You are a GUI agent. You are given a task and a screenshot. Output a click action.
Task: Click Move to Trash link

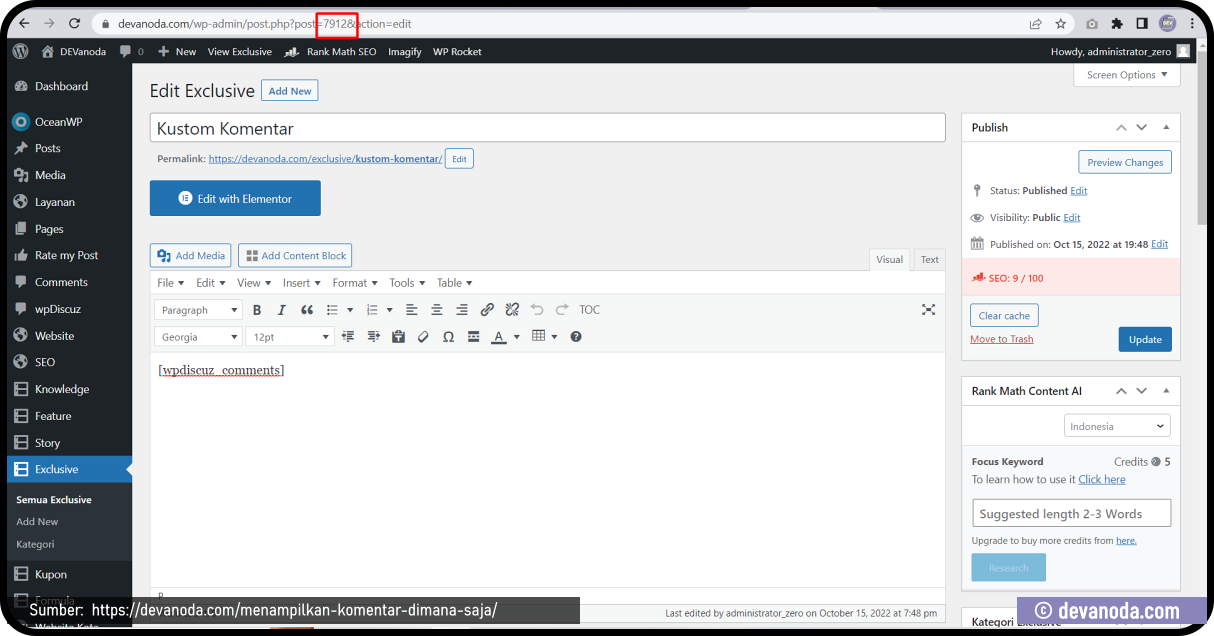point(1001,339)
